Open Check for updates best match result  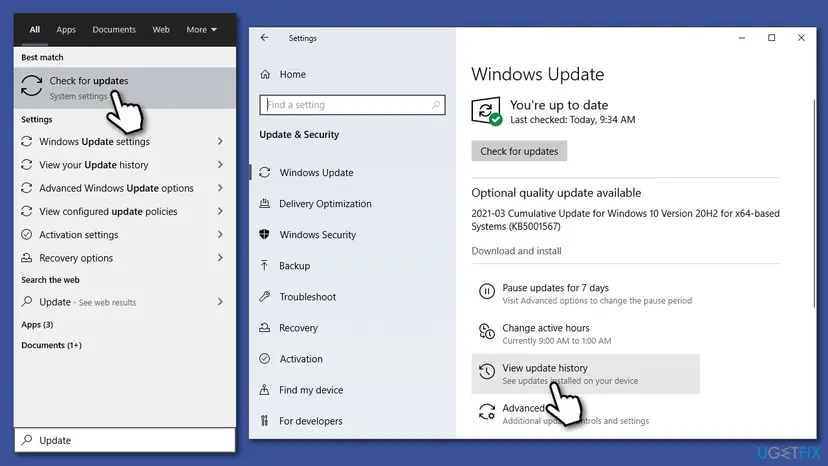[x=125, y=88]
